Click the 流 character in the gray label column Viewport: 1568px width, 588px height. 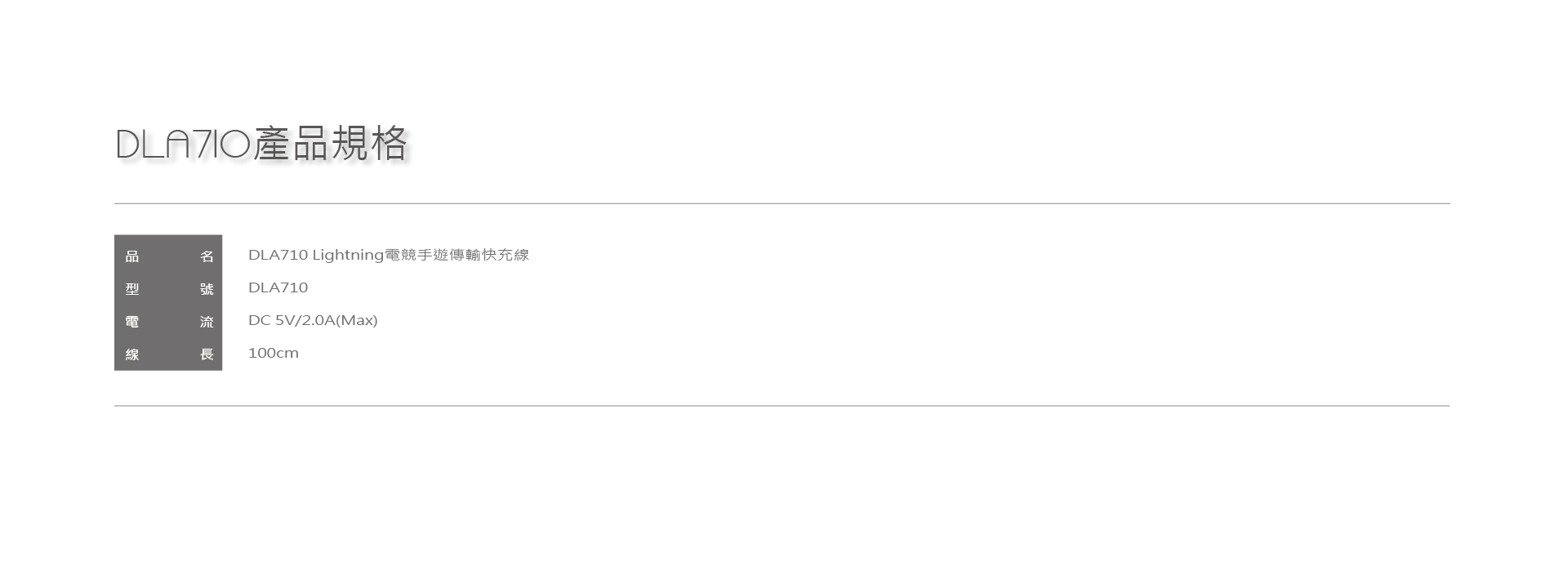[207, 322]
